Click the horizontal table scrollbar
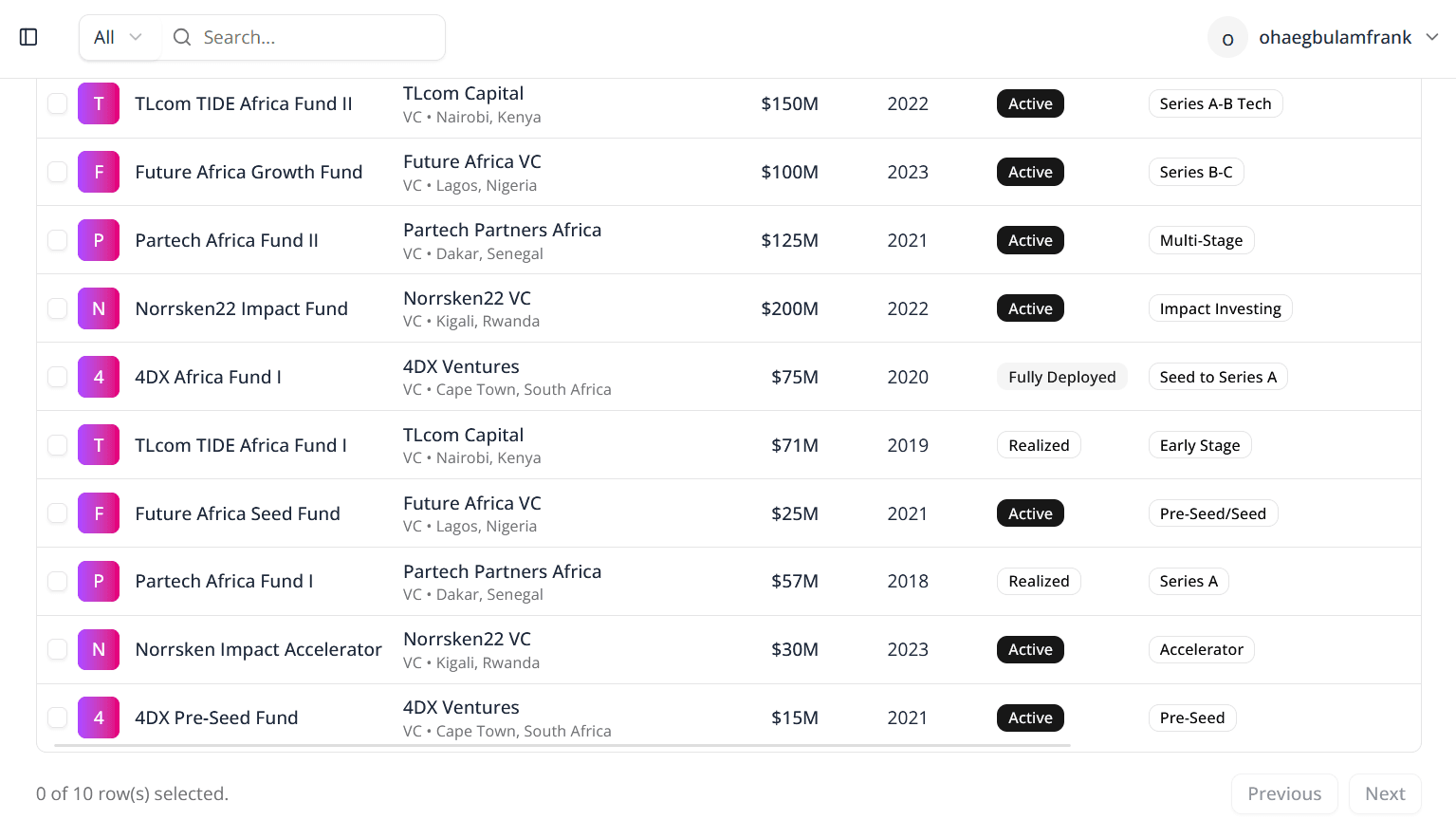 (562, 746)
